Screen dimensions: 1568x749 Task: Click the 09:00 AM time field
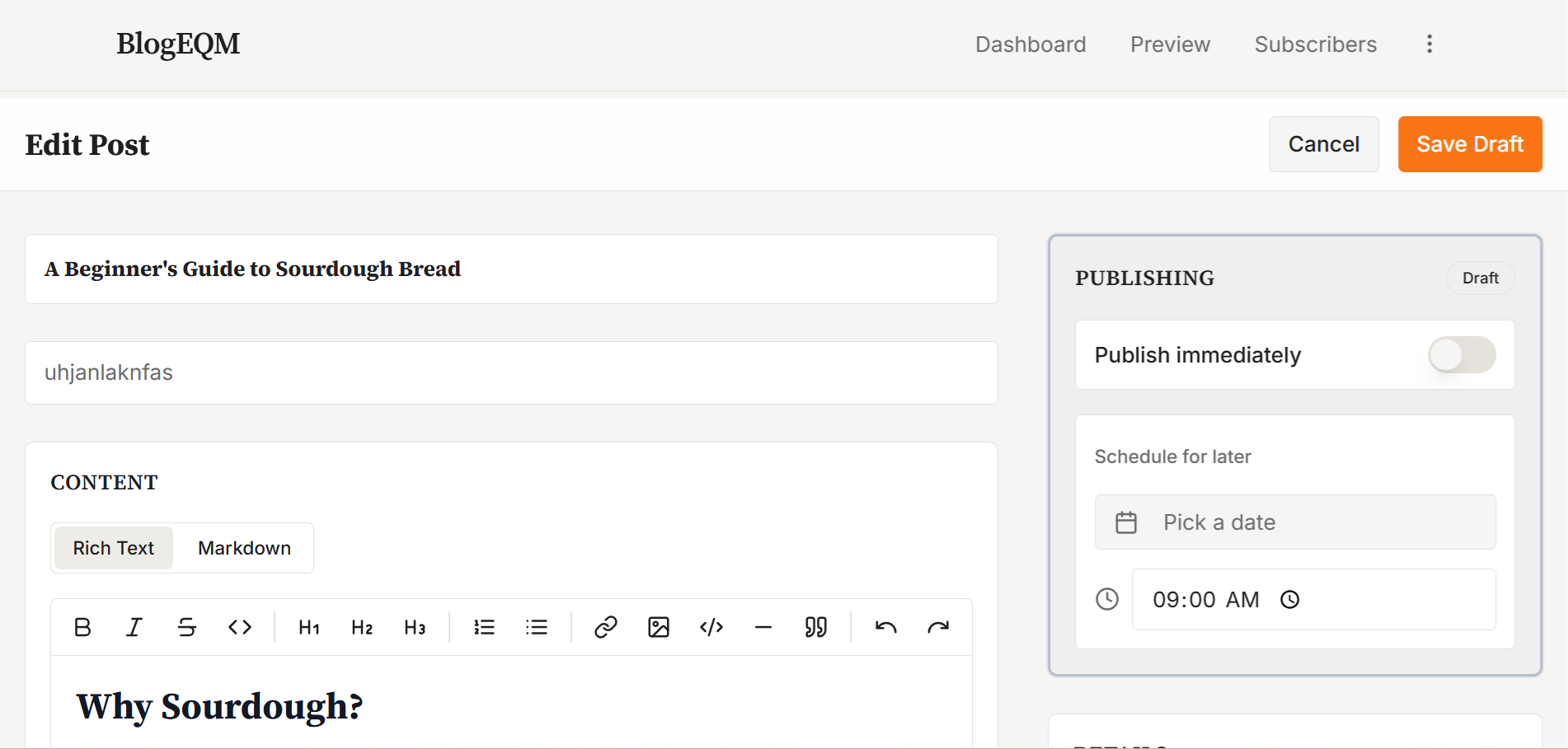point(1313,600)
